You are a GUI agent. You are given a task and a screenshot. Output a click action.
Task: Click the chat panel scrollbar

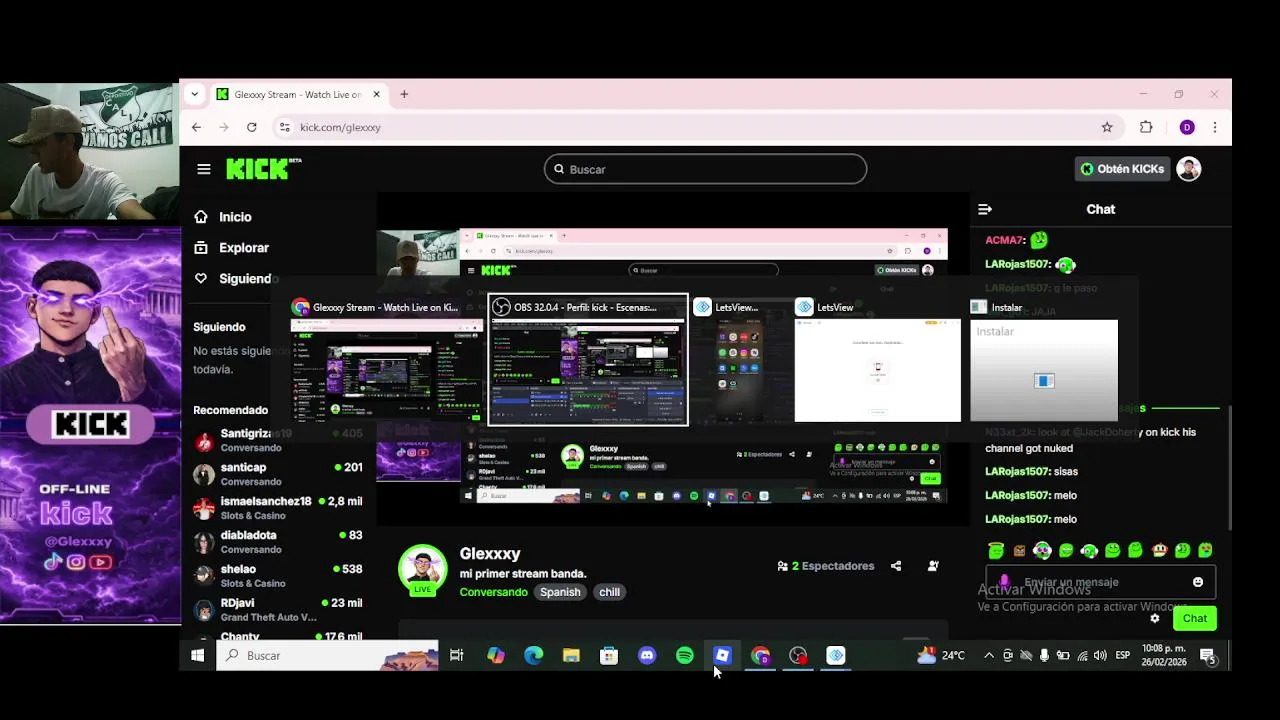(x=1229, y=470)
